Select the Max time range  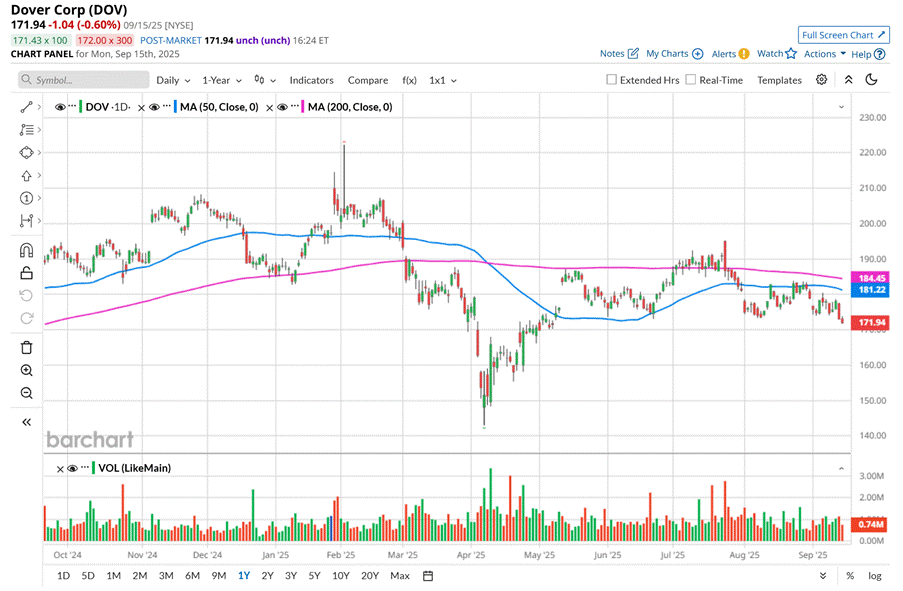pos(400,575)
